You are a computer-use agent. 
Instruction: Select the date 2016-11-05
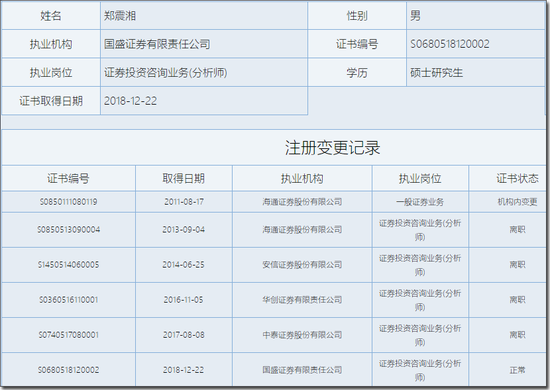[x=183, y=300]
